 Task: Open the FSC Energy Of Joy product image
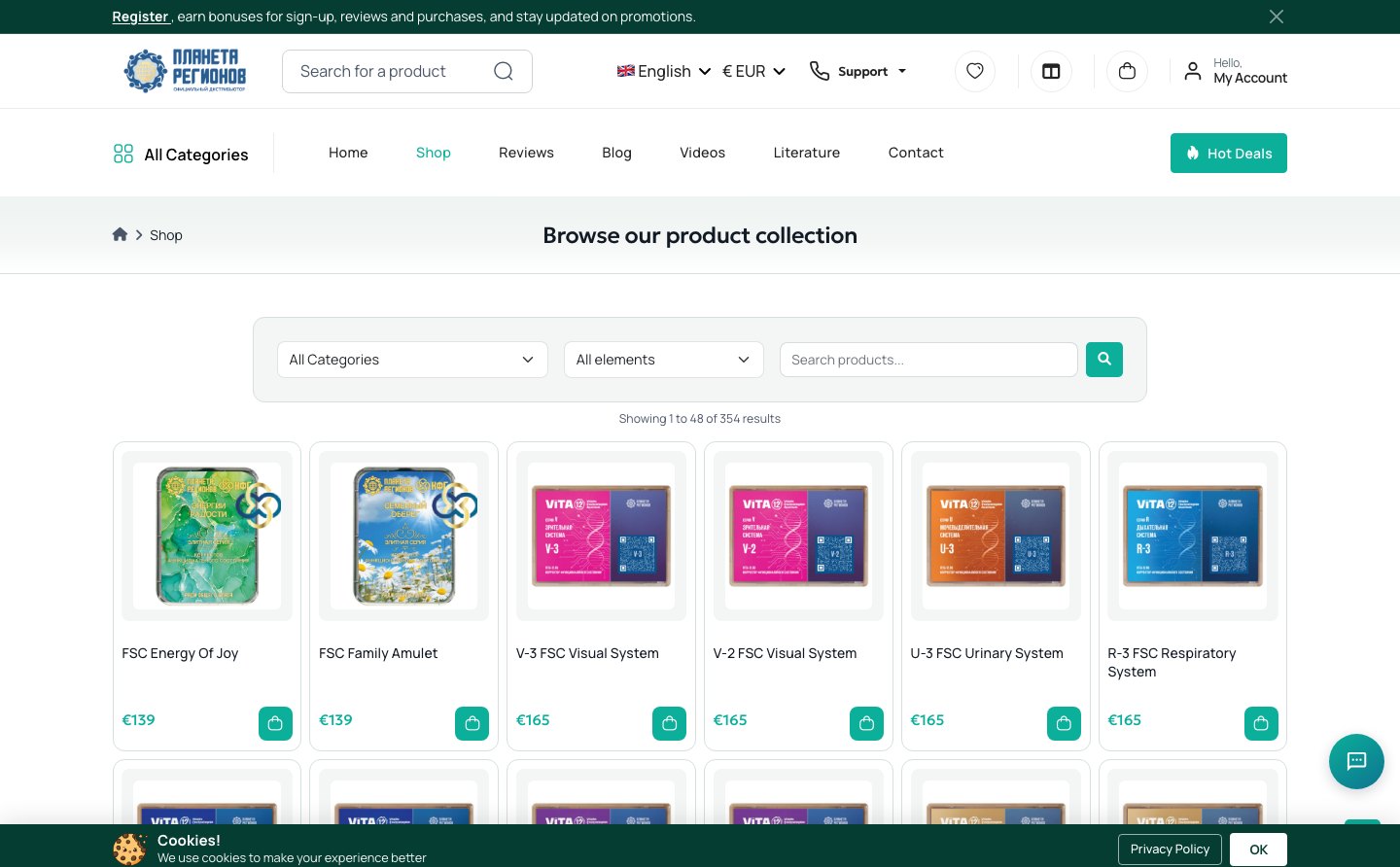click(x=207, y=536)
